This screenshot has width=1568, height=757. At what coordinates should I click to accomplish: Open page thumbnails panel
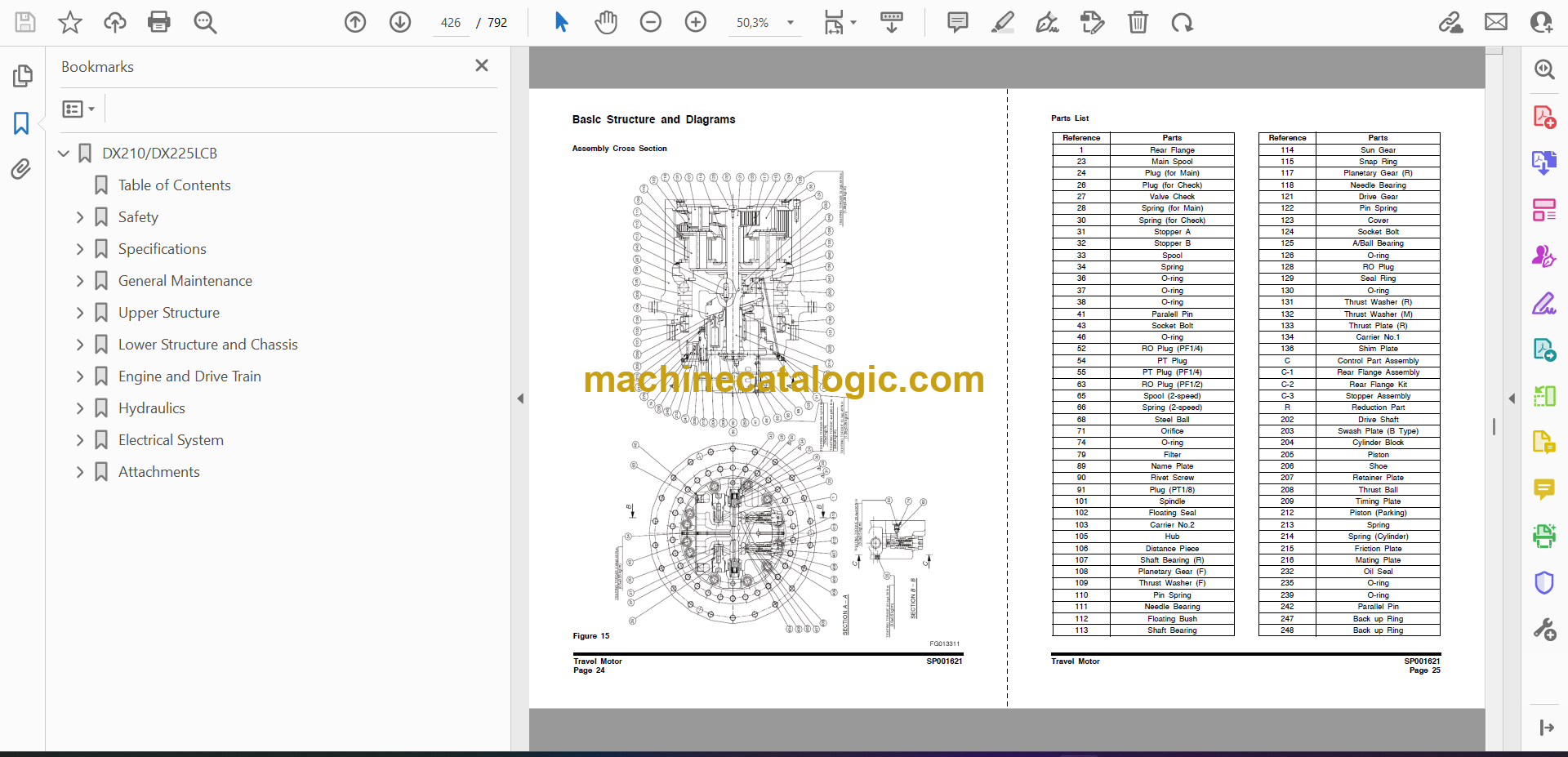coord(22,76)
